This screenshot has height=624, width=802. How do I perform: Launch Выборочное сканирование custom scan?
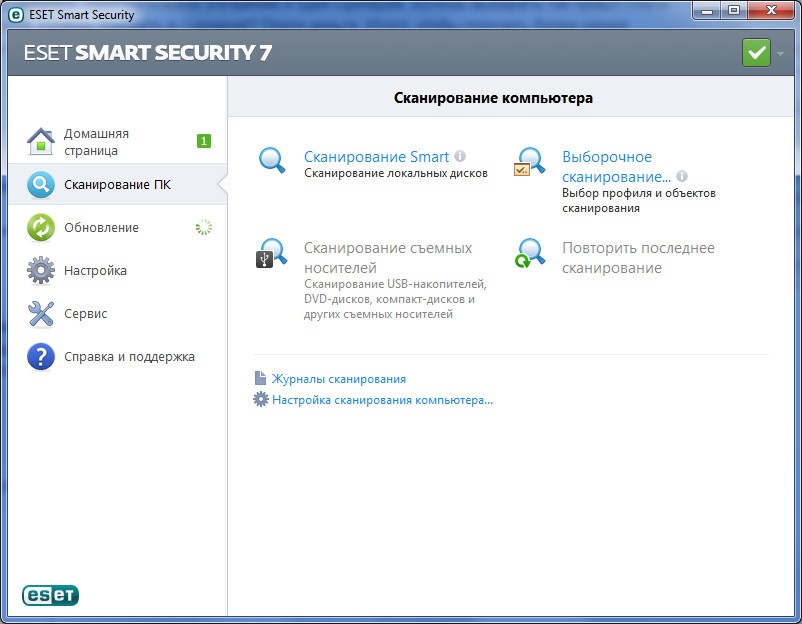tap(607, 157)
